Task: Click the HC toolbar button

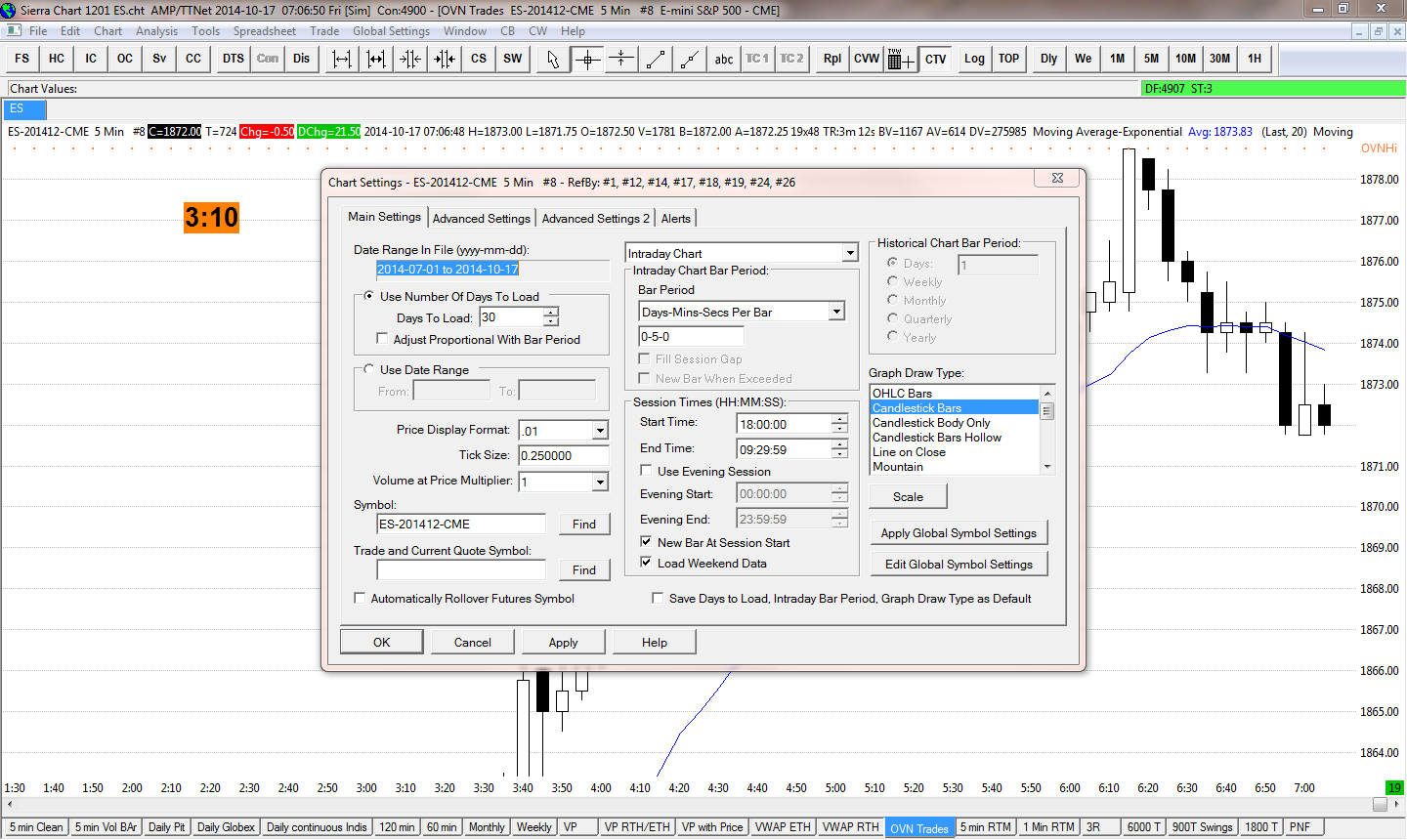Action: [57, 59]
